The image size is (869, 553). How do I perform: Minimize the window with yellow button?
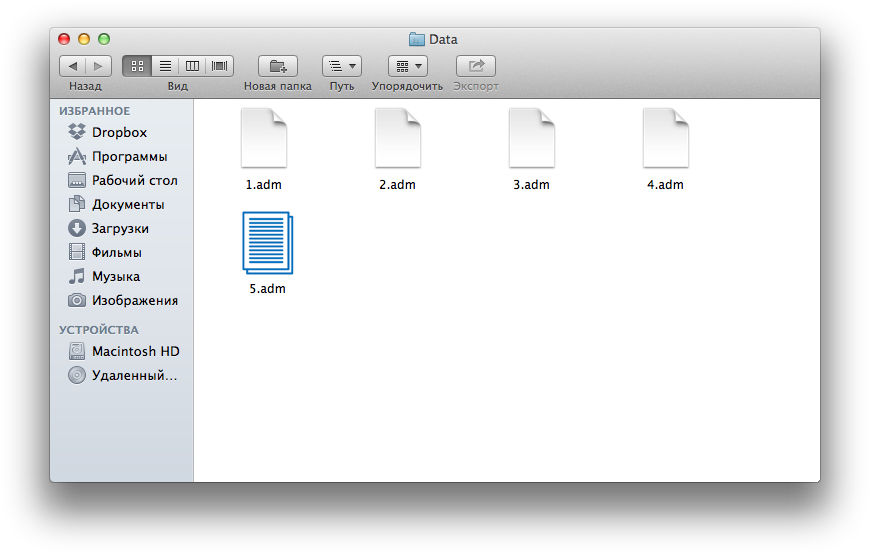84,39
